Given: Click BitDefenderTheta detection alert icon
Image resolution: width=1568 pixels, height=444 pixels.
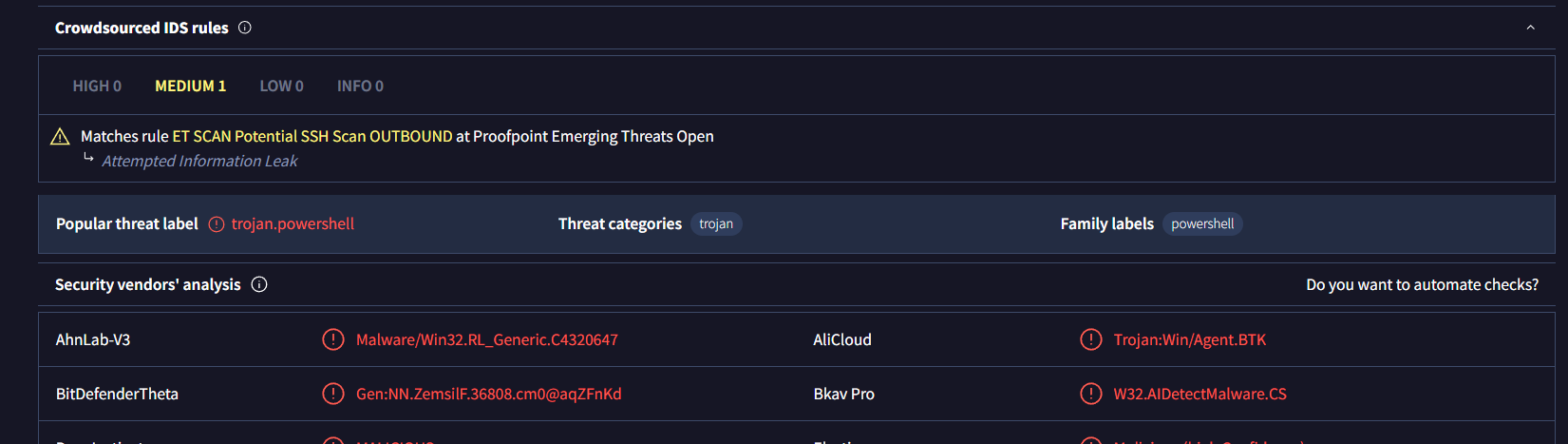Looking at the screenshot, I should pos(333,394).
